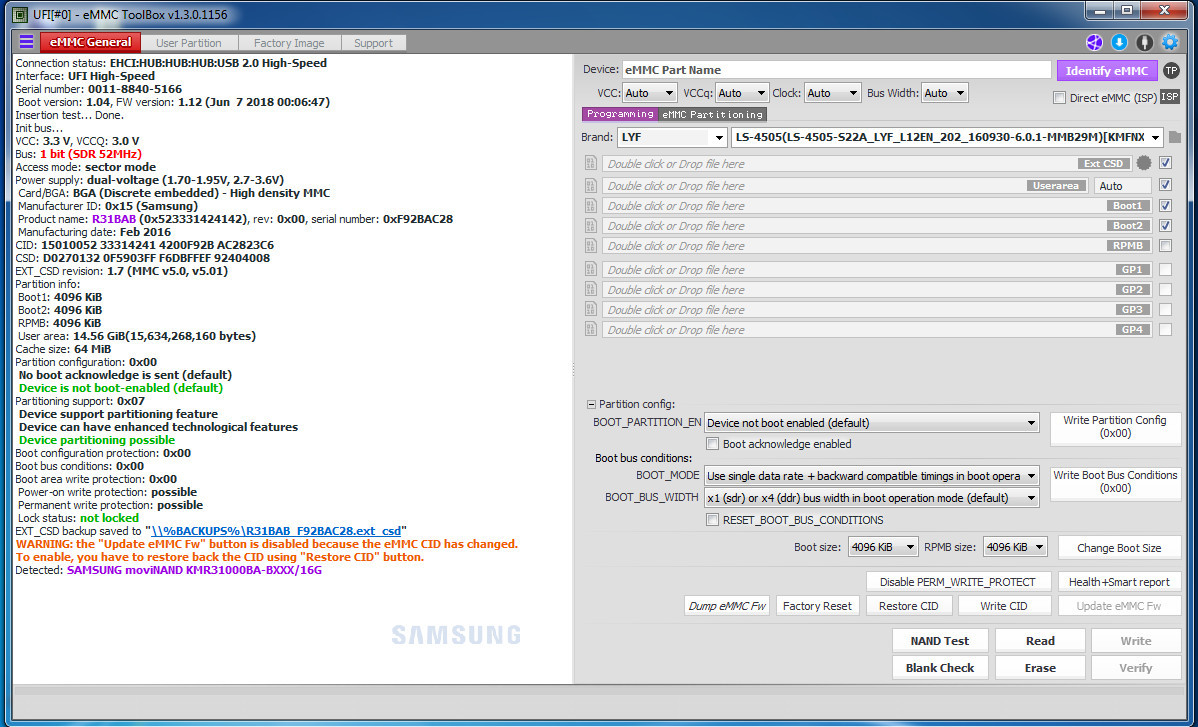This screenshot has width=1198, height=727.
Task: Click the folder icon beside model dropdown
Action: tap(1174, 137)
